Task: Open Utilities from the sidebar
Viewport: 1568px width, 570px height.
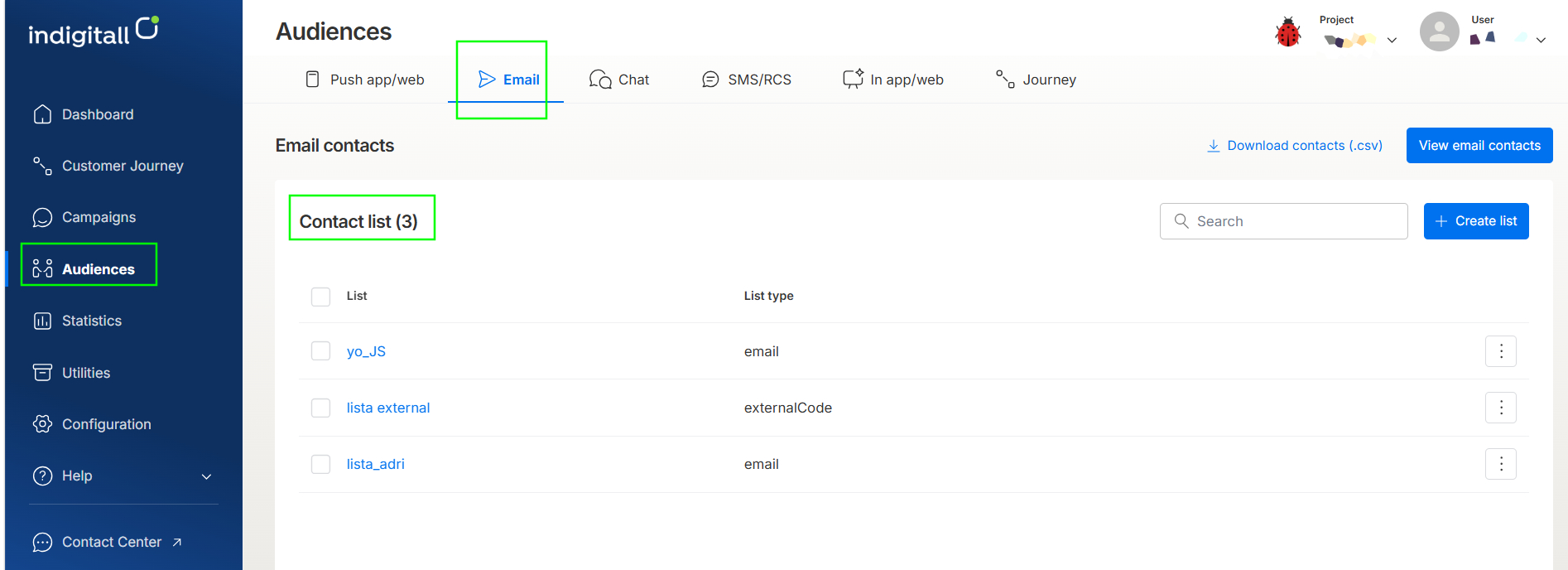Action: pyautogui.click(x=86, y=373)
